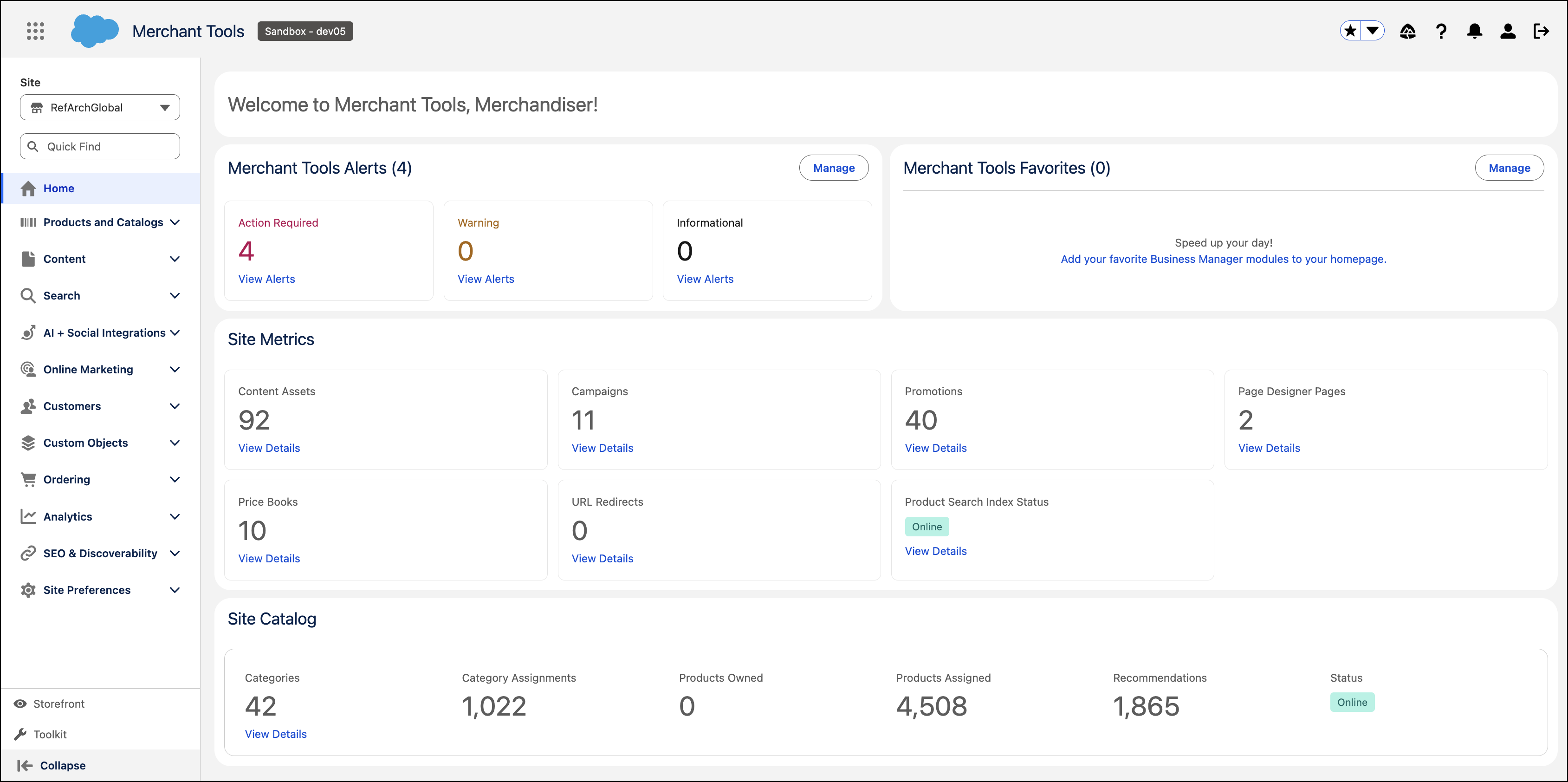
Task: Click the AI + Social Integrations icon
Action: 28,332
